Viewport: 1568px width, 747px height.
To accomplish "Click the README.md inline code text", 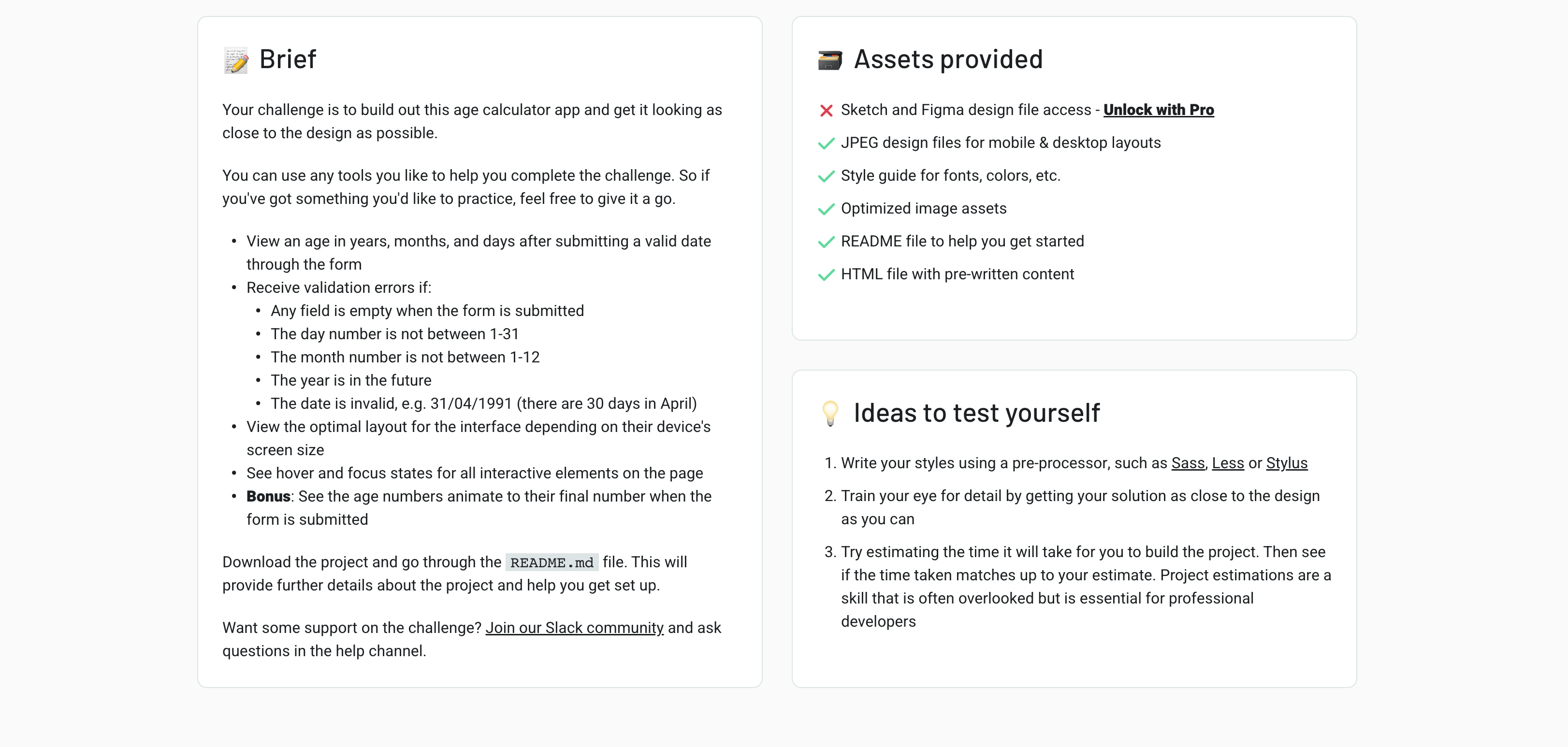I will [x=552, y=563].
